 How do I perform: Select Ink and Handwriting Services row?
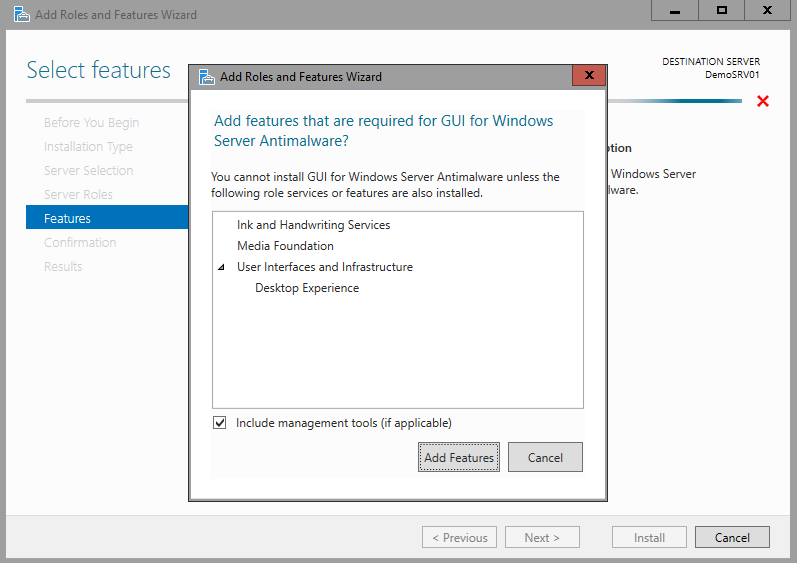point(313,225)
